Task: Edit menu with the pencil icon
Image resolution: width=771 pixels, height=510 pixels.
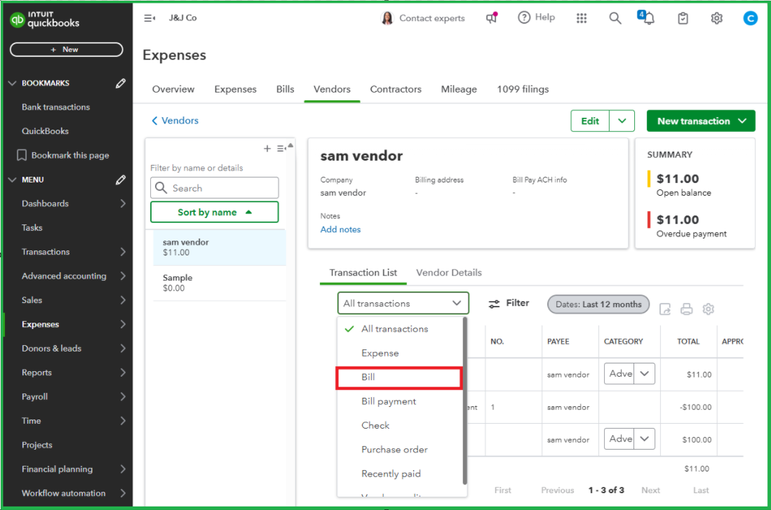Action: point(120,180)
